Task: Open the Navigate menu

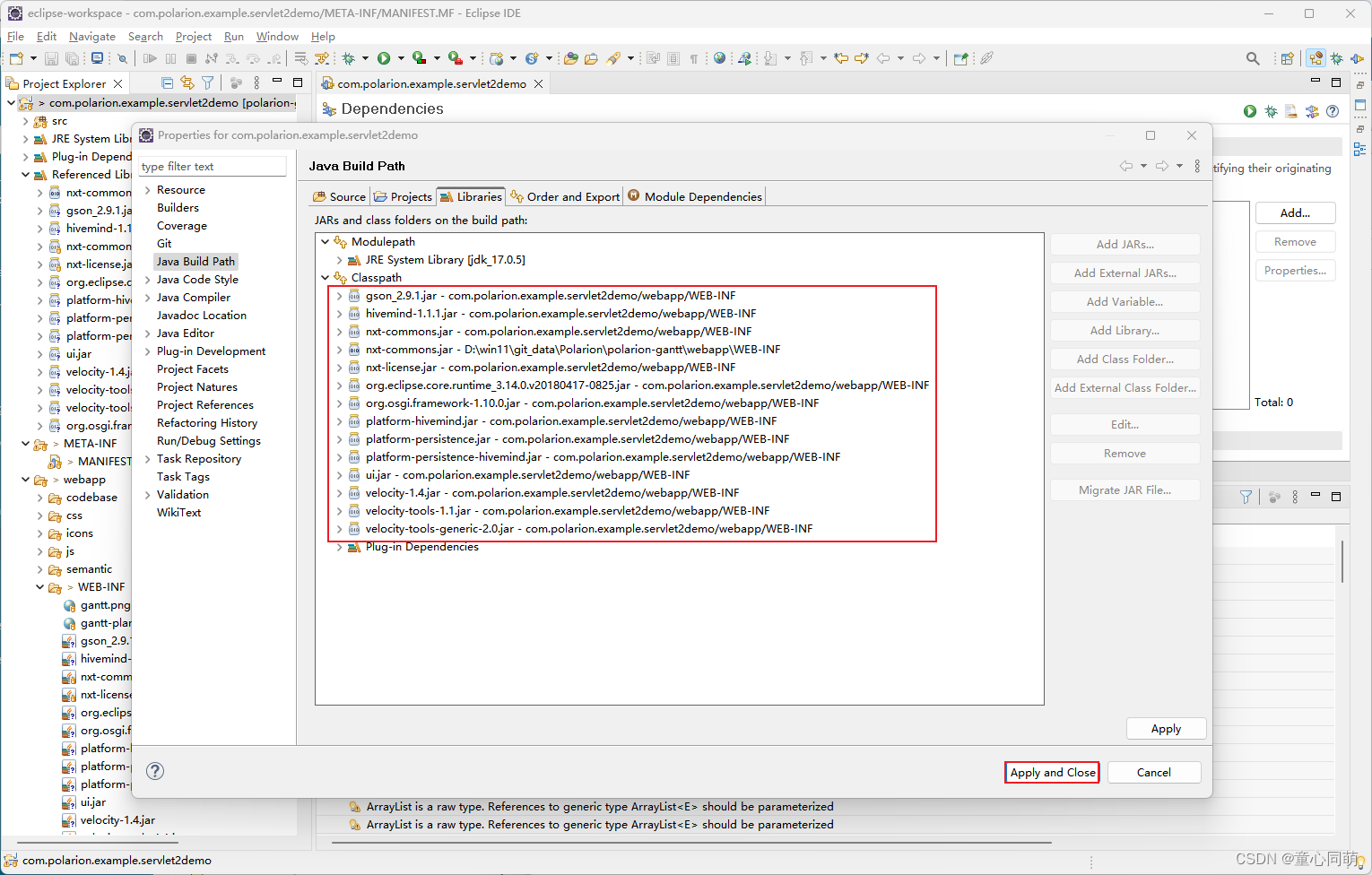Action: [91, 37]
